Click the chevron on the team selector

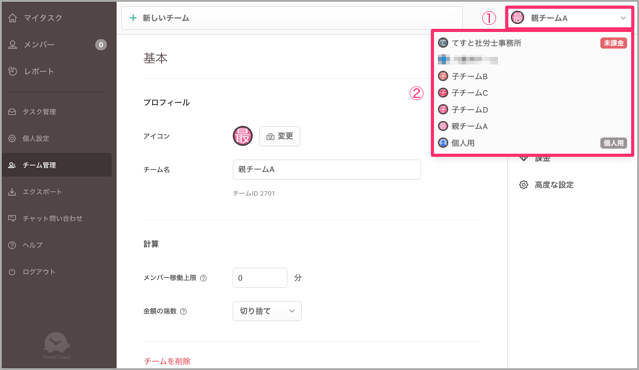(x=623, y=18)
